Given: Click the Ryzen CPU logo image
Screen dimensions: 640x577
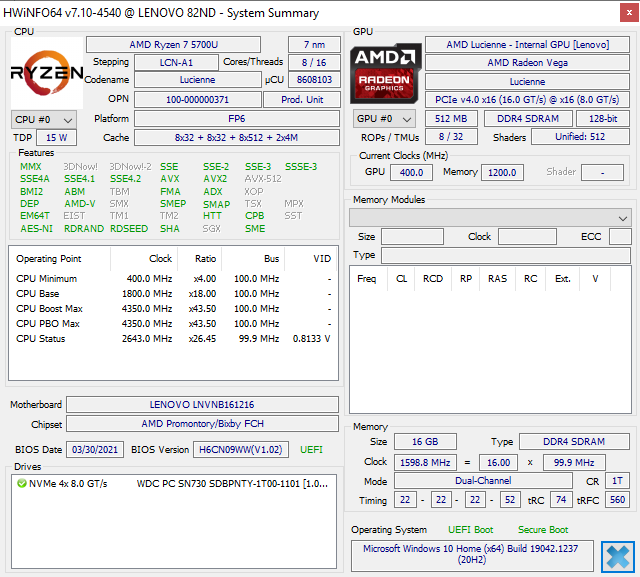Looking at the screenshot, I should point(47,73).
